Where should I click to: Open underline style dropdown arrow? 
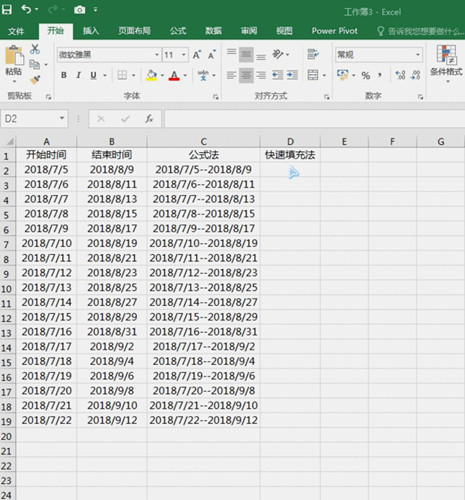pos(105,75)
